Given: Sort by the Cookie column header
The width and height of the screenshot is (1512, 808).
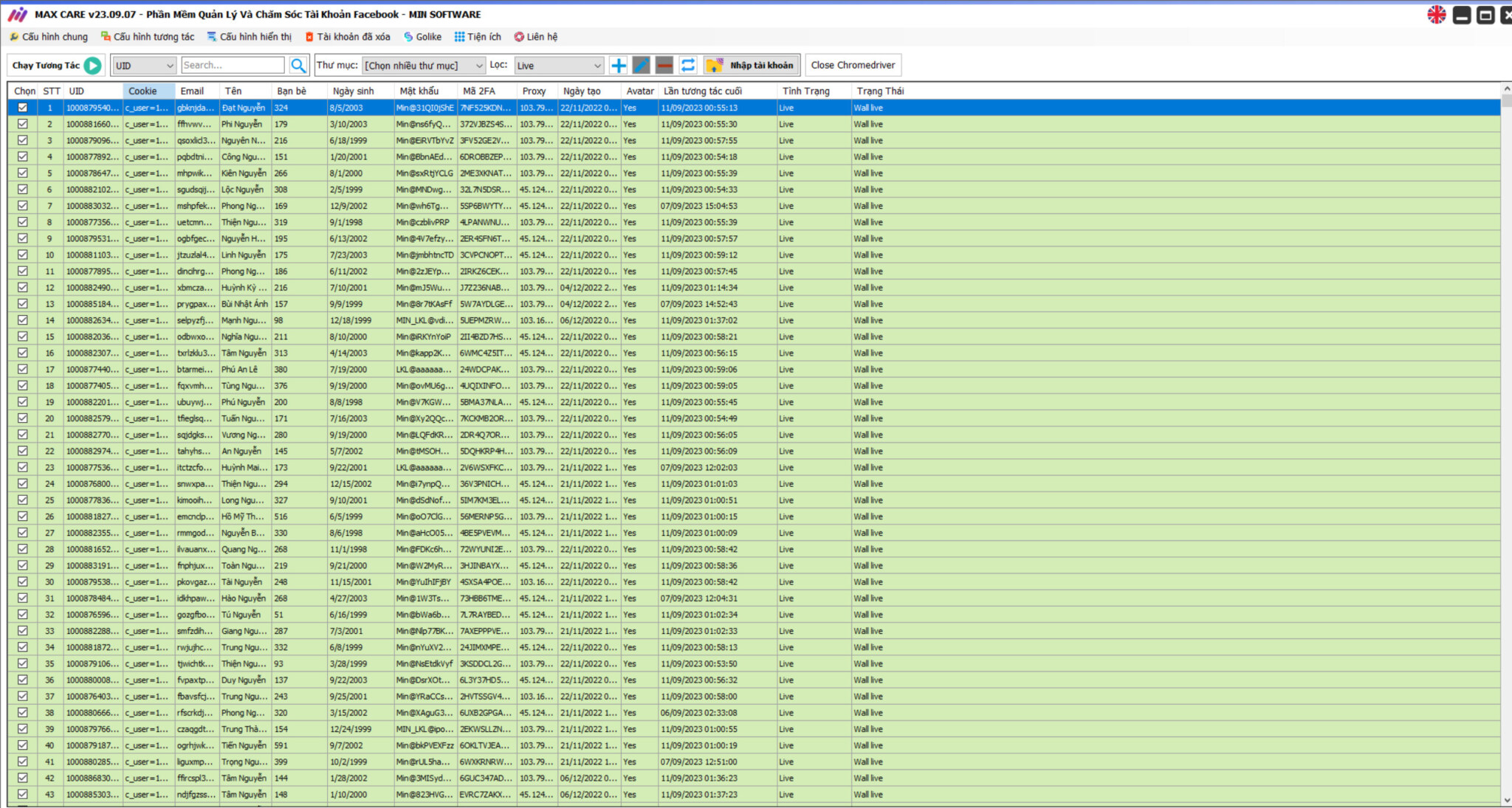Looking at the screenshot, I should point(149,91).
